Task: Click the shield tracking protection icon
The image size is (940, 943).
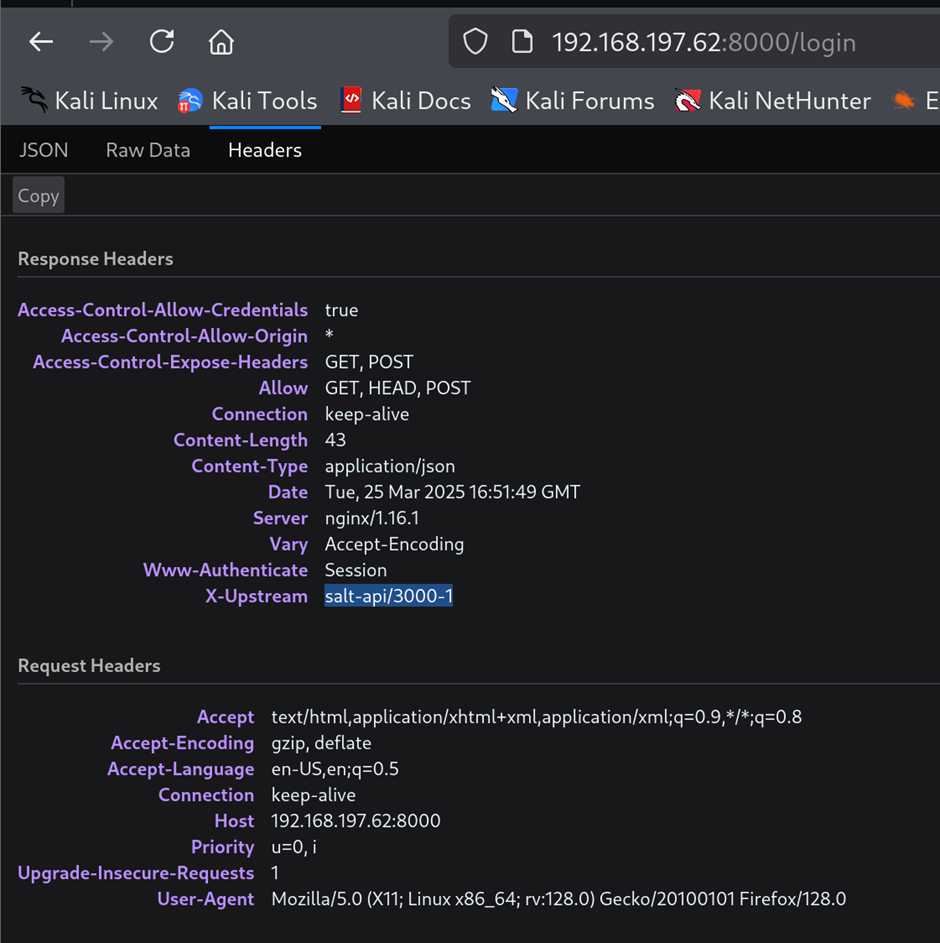Action: point(475,42)
